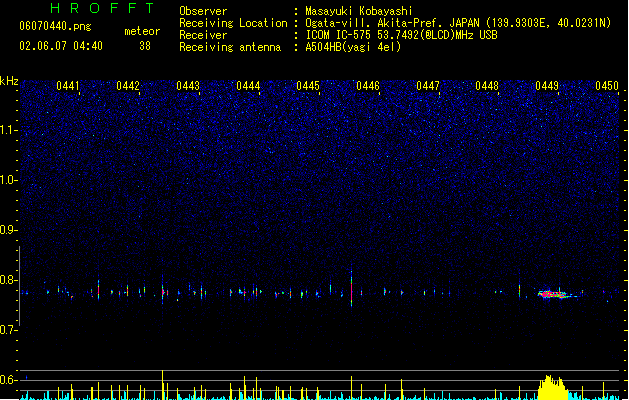The width and height of the screenshot is (629, 400).
Task: Click the meteor count value 38
Action: pos(145,46)
